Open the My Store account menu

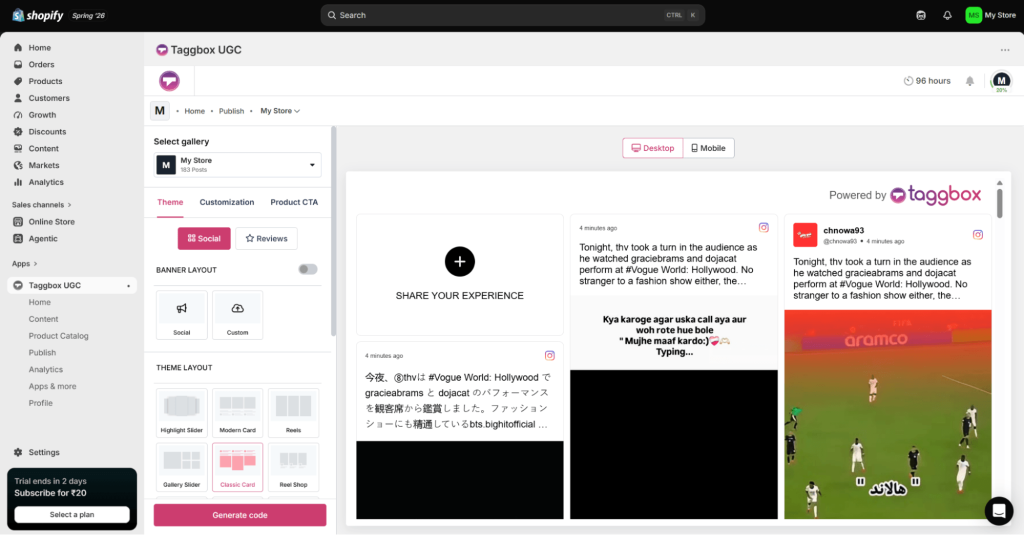(991, 15)
